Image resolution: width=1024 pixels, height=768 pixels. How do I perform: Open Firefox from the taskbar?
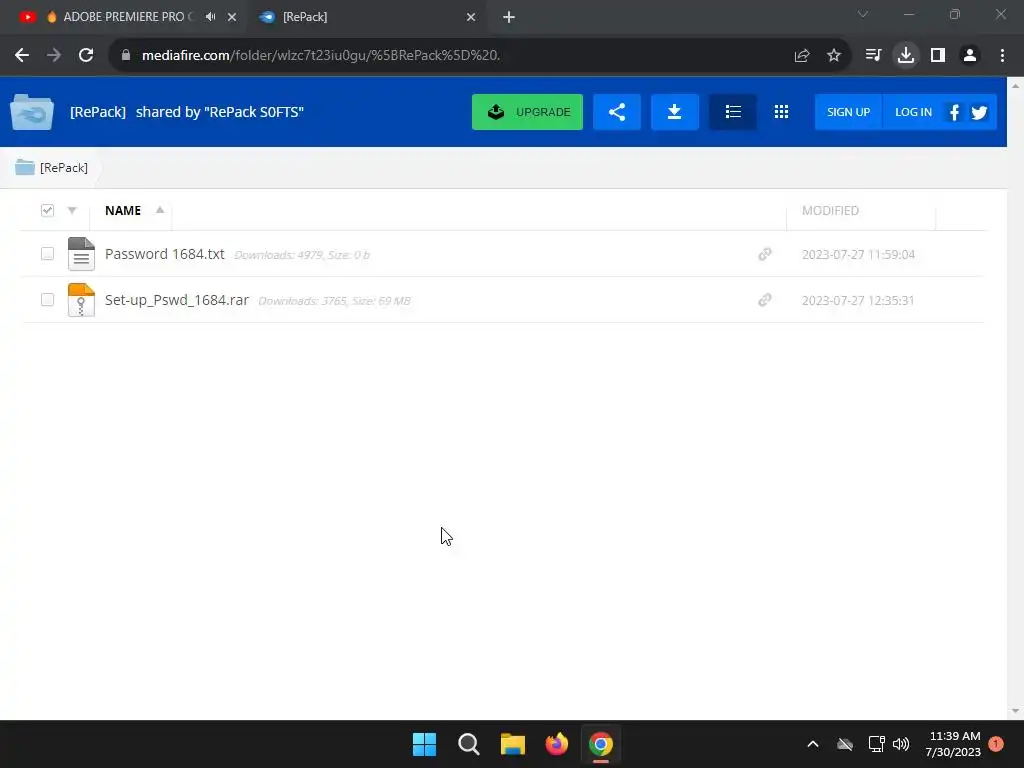click(x=556, y=744)
